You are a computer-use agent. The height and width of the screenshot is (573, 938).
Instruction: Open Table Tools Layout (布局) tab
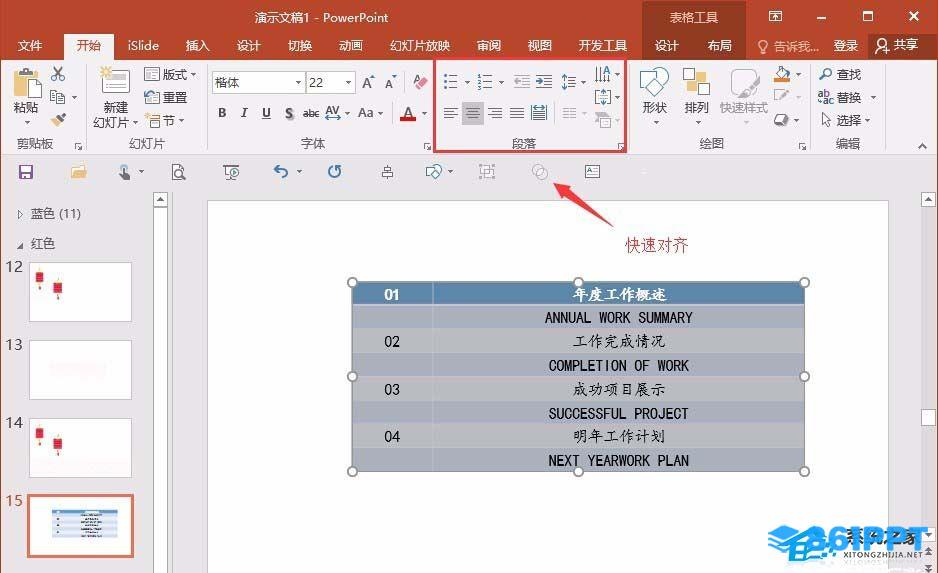(x=719, y=45)
